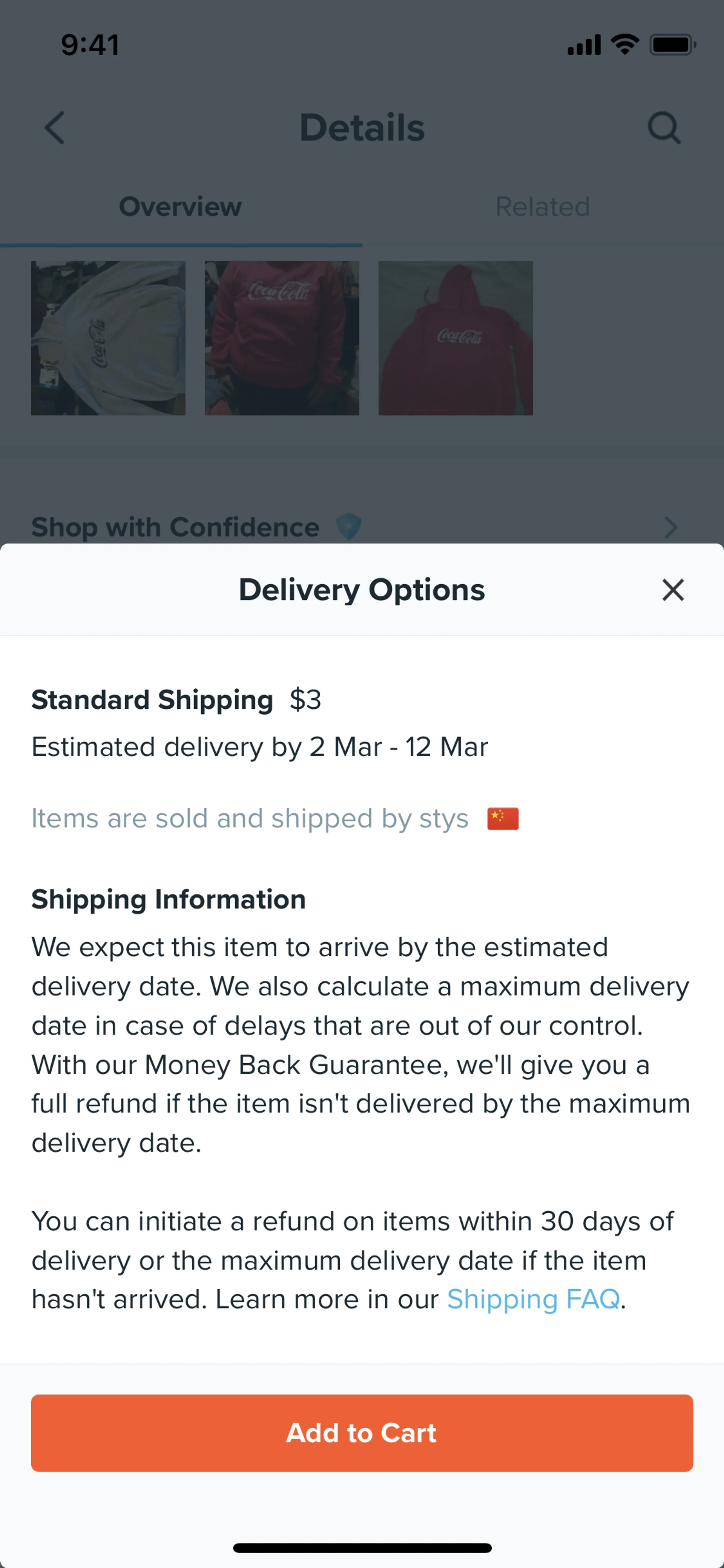
Task: Select the Standard Shipping $3 option
Action: click(x=176, y=700)
